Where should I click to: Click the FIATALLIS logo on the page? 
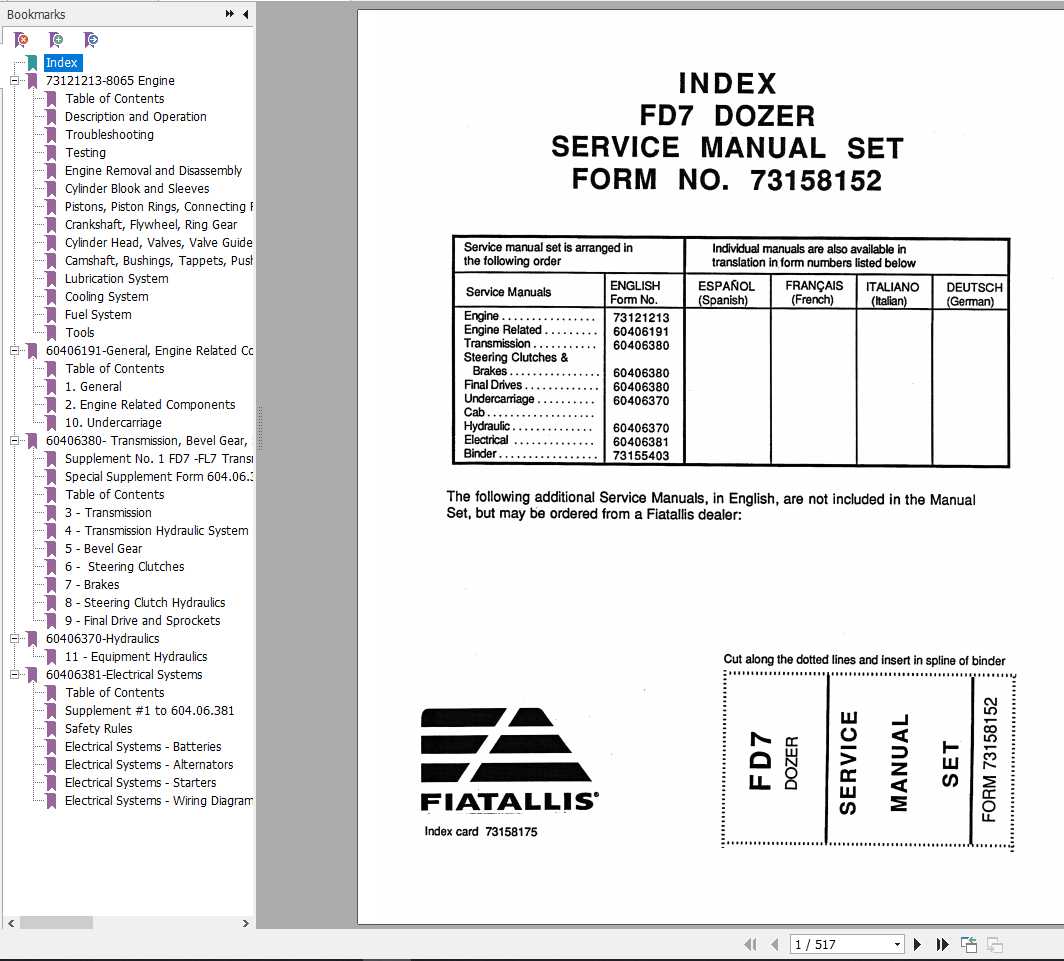coord(509,759)
